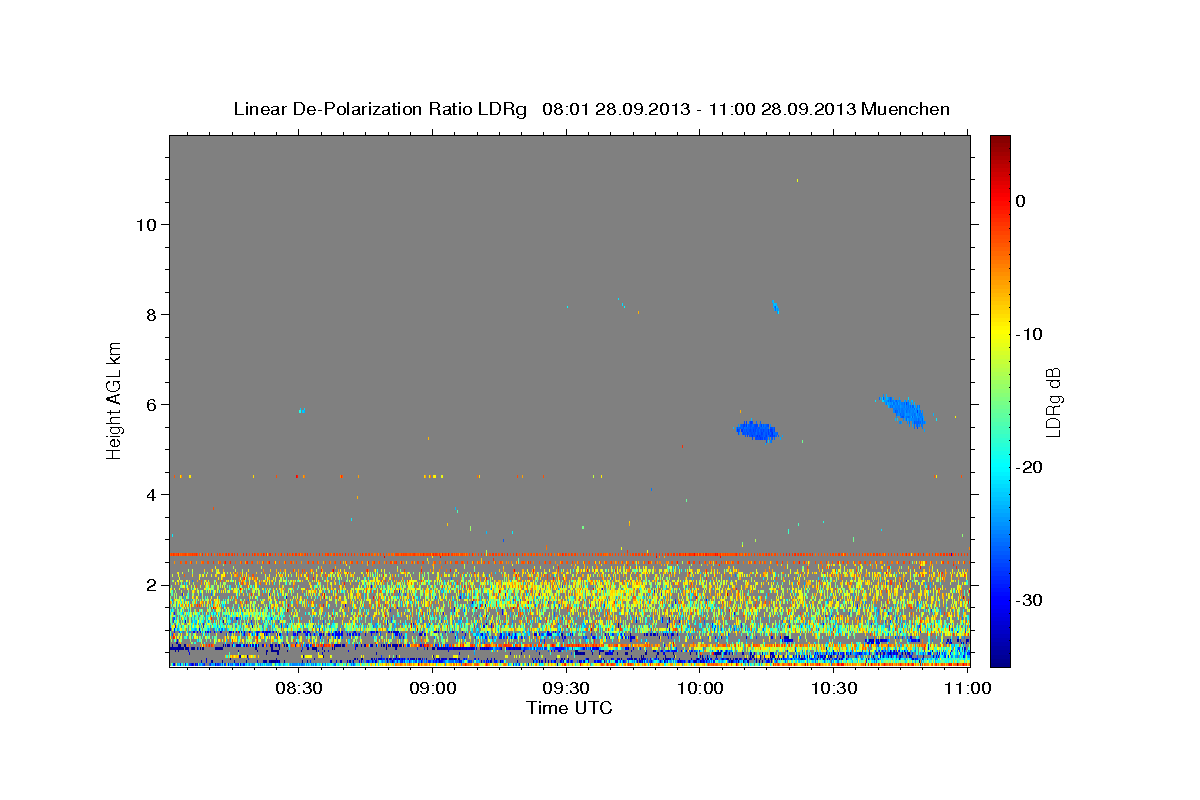Click the dark red top of the colorbar
This screenshot has height=800, width=1200.
click(x=1000, y=145)
